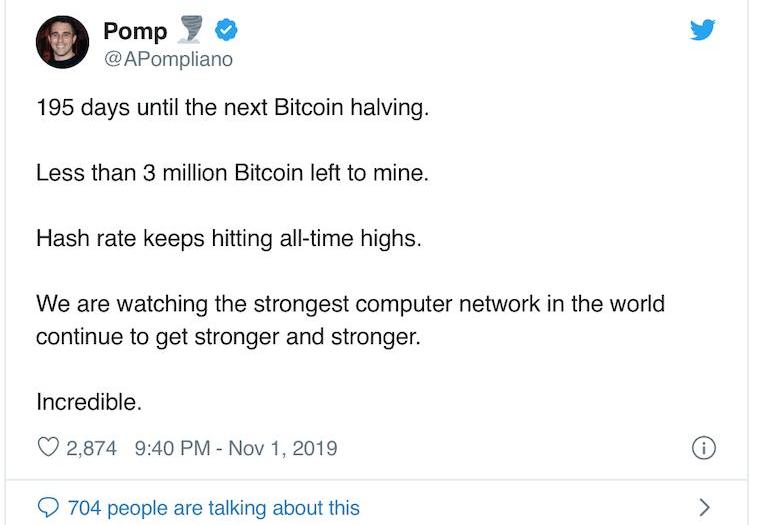768x525 pixels.
Task: Click the Twitter bird logo
Action: (x=703, y=30)
